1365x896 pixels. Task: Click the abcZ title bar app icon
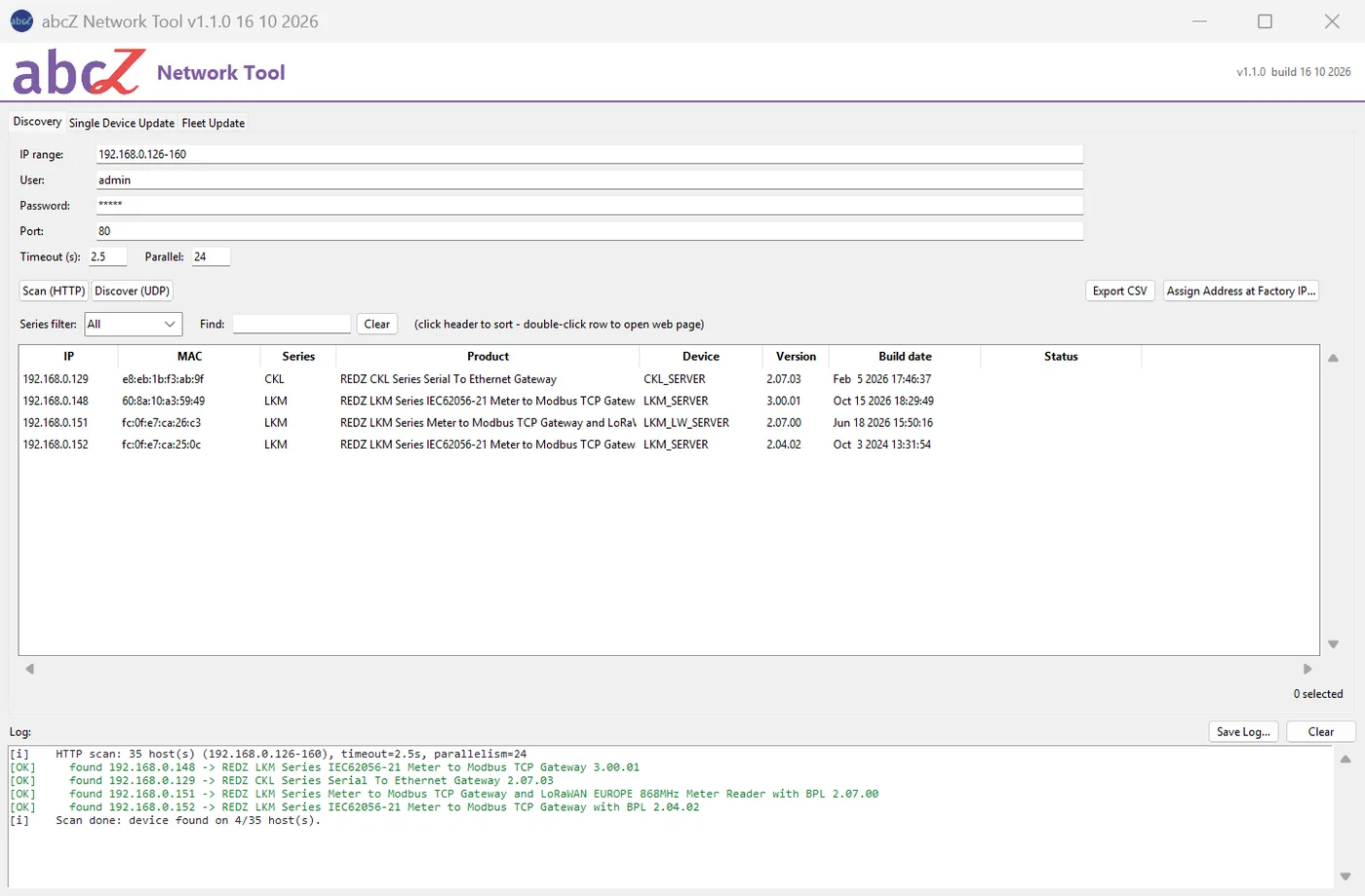click(x=20, y=20)
